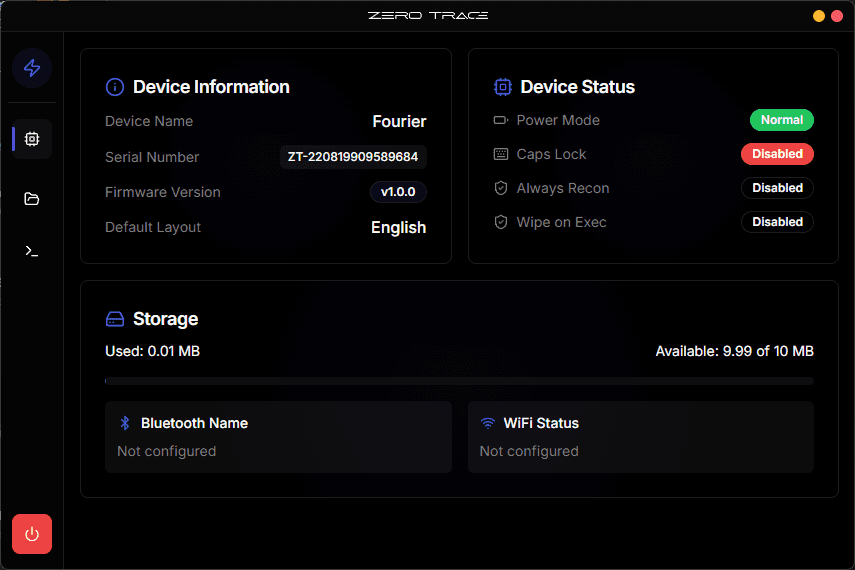The height and width of the screenshot is (570, 855).
Task: Click the Power Mode battery icon
Action: point(501,120)
